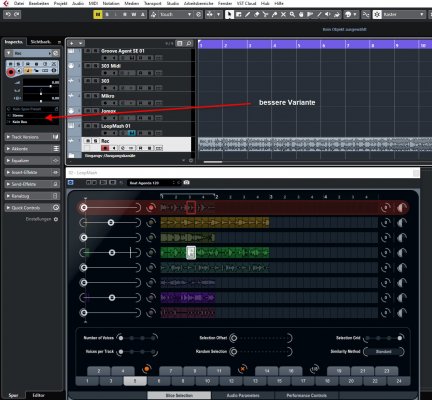The image size is (432, 400).
Task: Adjust Number of Voices slider
Action: point(137,338)
